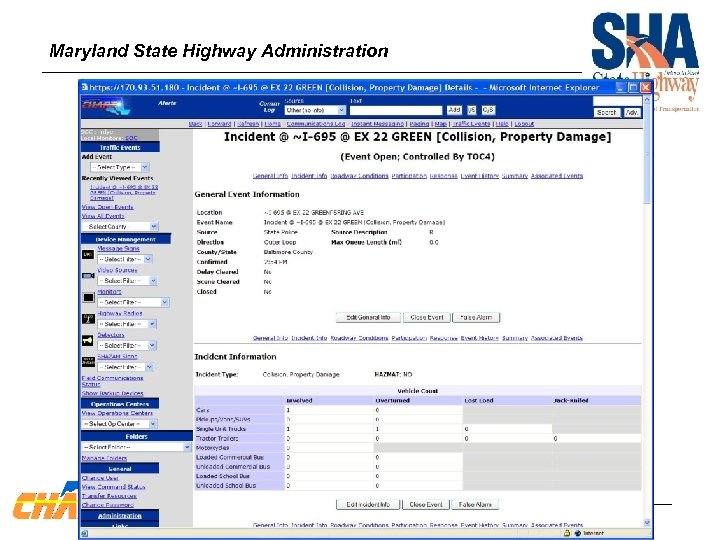Open the Video Sources link
The width and height of the screenshot is (720, 540).
[x=117, y=270]
